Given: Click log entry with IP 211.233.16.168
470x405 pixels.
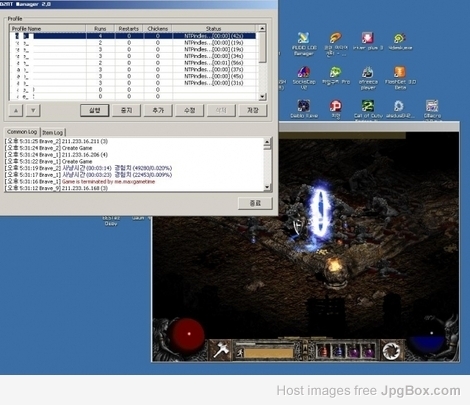Looking at the screenshot, I should click(x=56, y=188).
